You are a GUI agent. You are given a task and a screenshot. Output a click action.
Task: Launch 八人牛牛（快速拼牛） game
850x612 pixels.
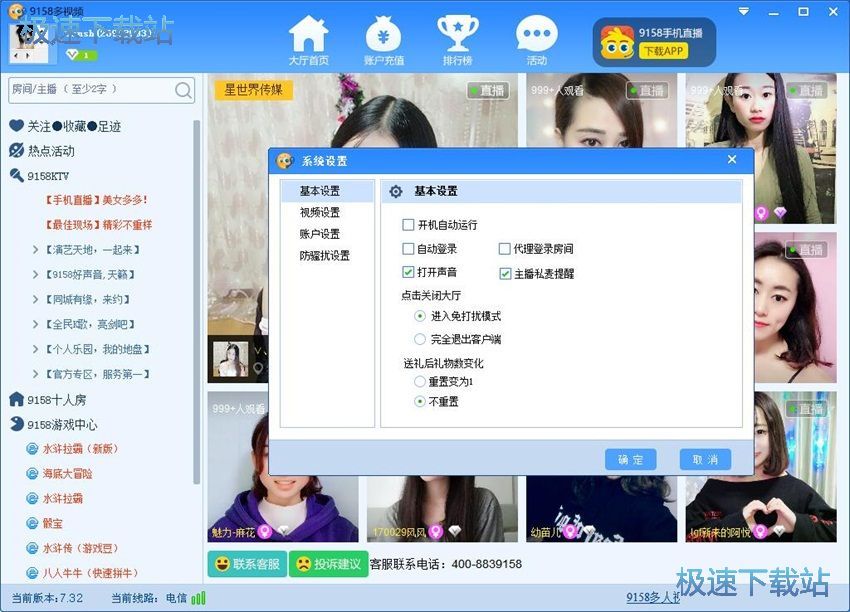pos(82,573)
